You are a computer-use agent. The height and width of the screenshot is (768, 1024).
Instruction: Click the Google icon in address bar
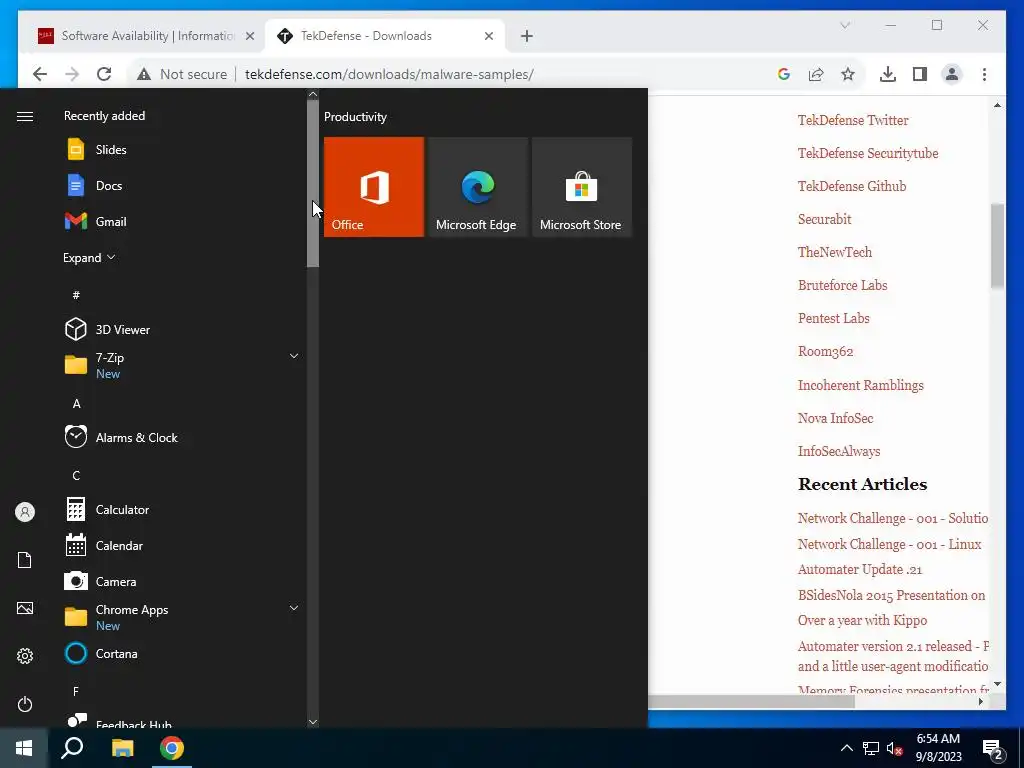pos(784,74)
